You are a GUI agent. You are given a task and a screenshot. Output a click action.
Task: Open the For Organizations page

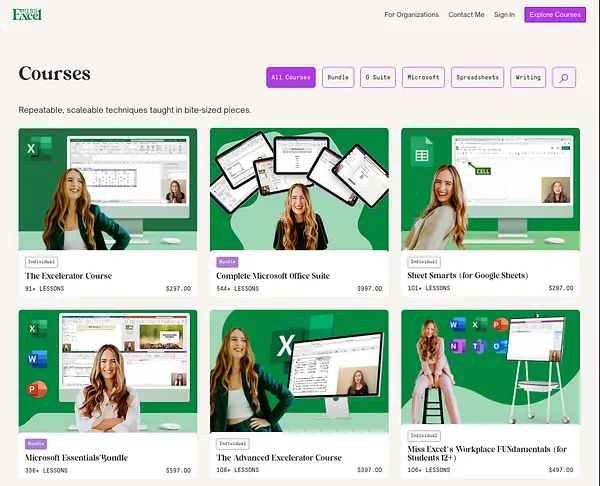click(x=411, y=15)
